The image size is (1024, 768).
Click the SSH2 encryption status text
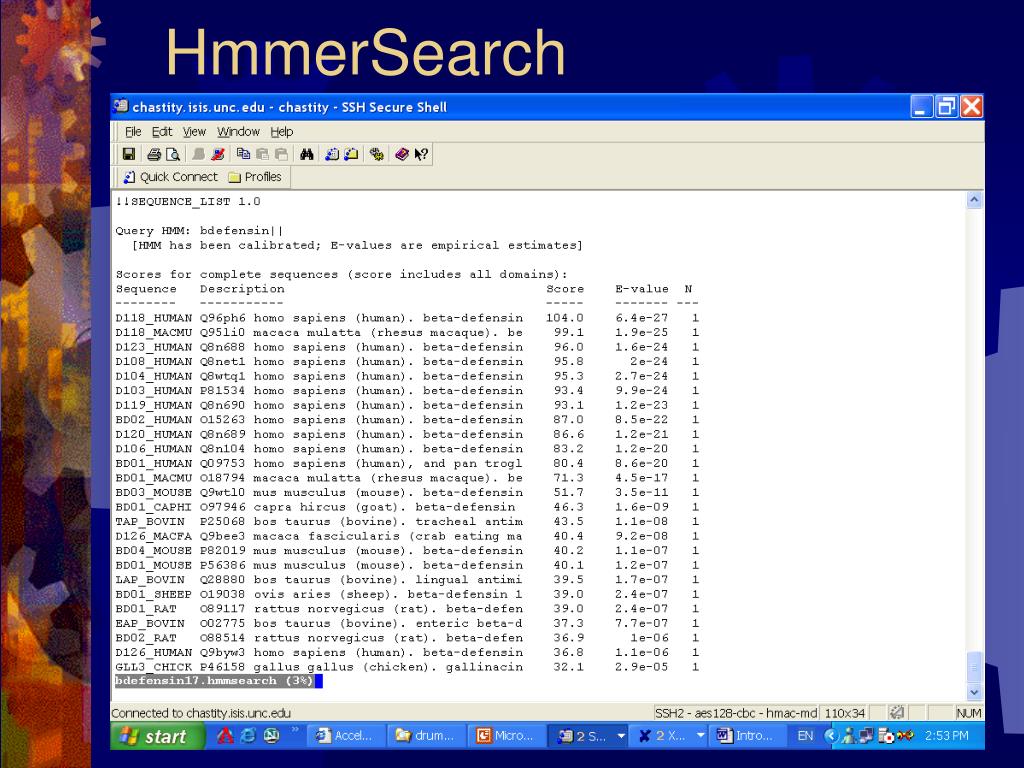click(x=736, y=713)
